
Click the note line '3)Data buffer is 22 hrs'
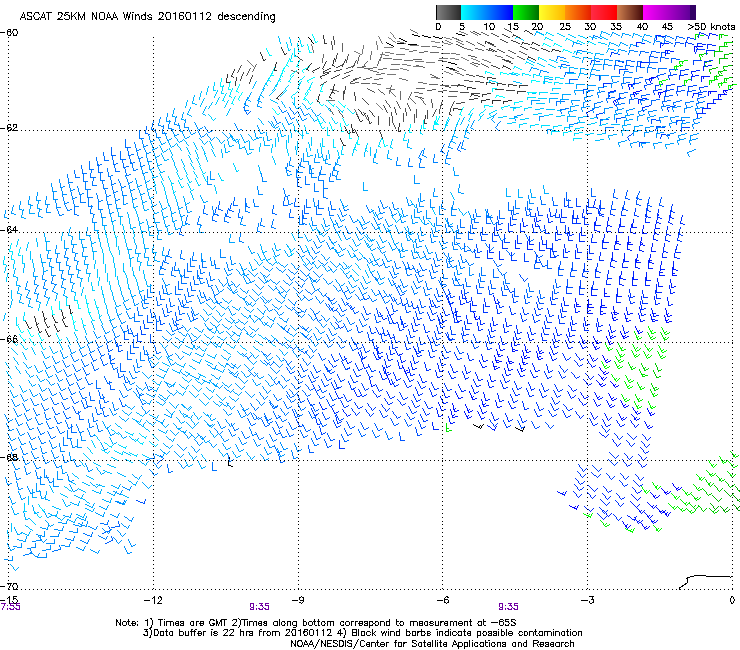pos(363,633)
